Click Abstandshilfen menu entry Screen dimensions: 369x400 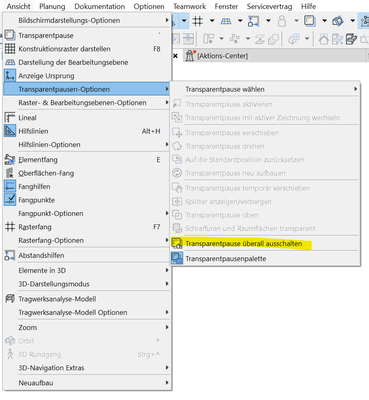[x=87, y=255]
